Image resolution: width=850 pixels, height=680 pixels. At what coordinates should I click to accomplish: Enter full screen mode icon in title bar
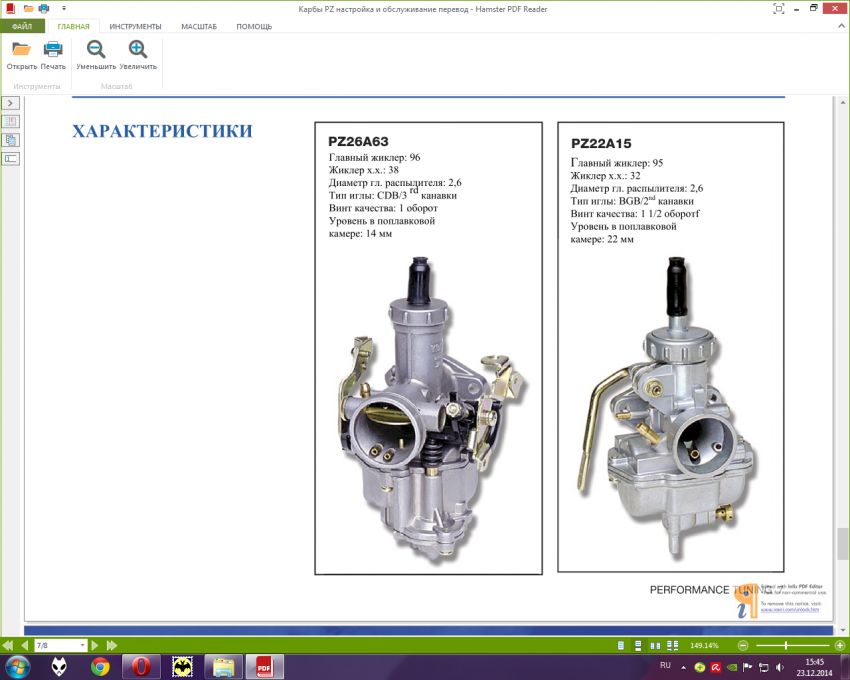tap(779, 8)
